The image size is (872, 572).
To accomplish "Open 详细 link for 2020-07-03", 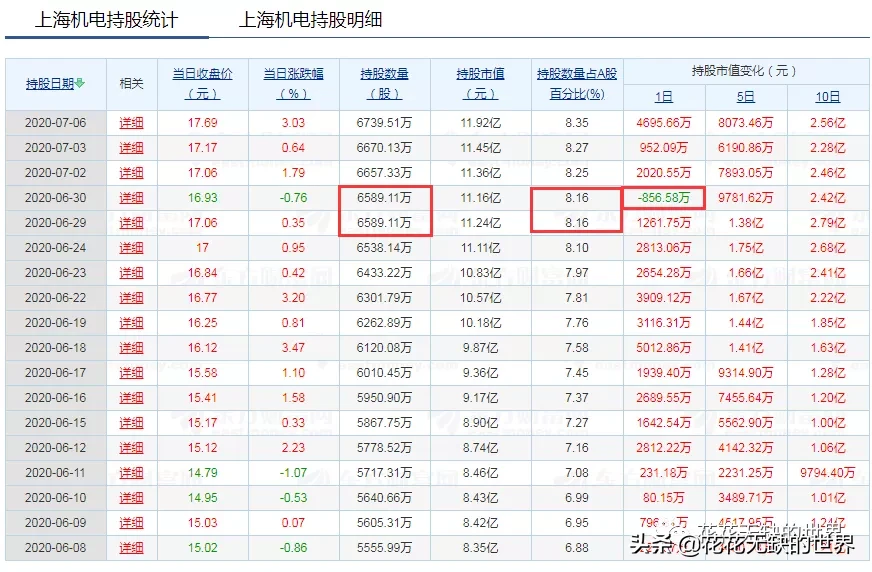I will click(x=131, y=148).
